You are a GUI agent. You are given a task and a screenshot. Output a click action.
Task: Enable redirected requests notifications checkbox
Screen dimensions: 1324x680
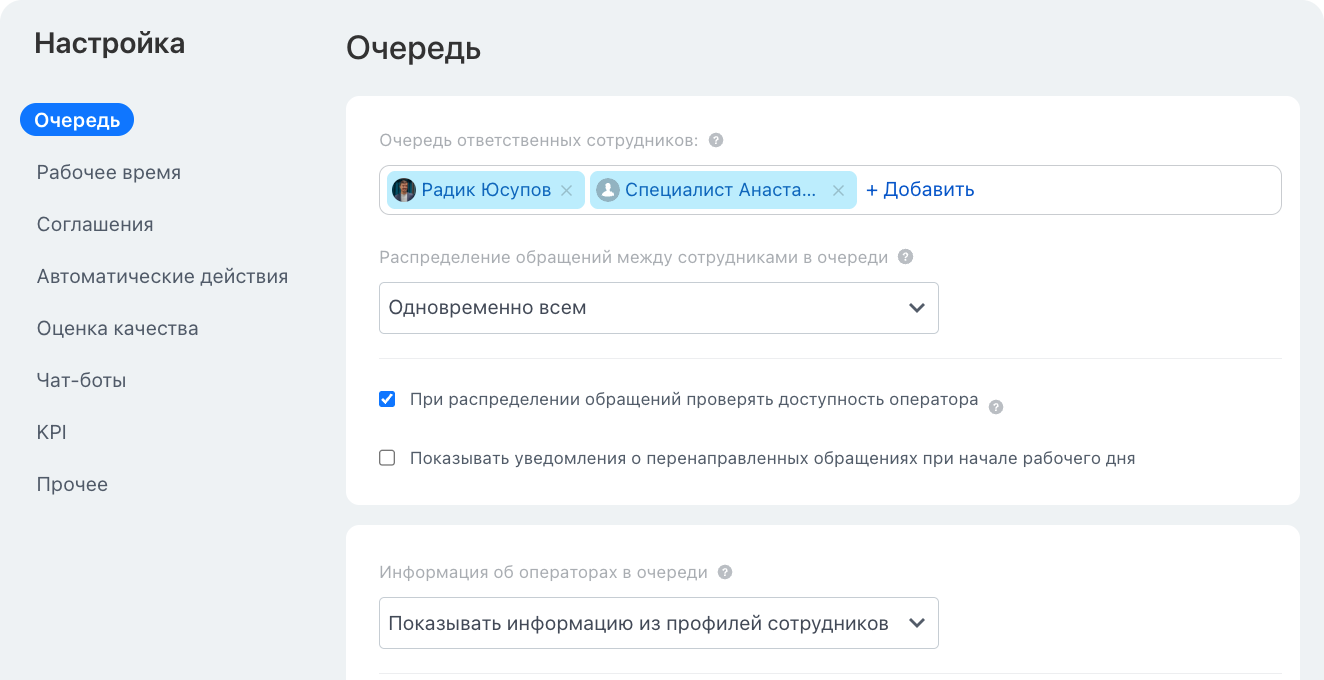click(x=387, y=458)
